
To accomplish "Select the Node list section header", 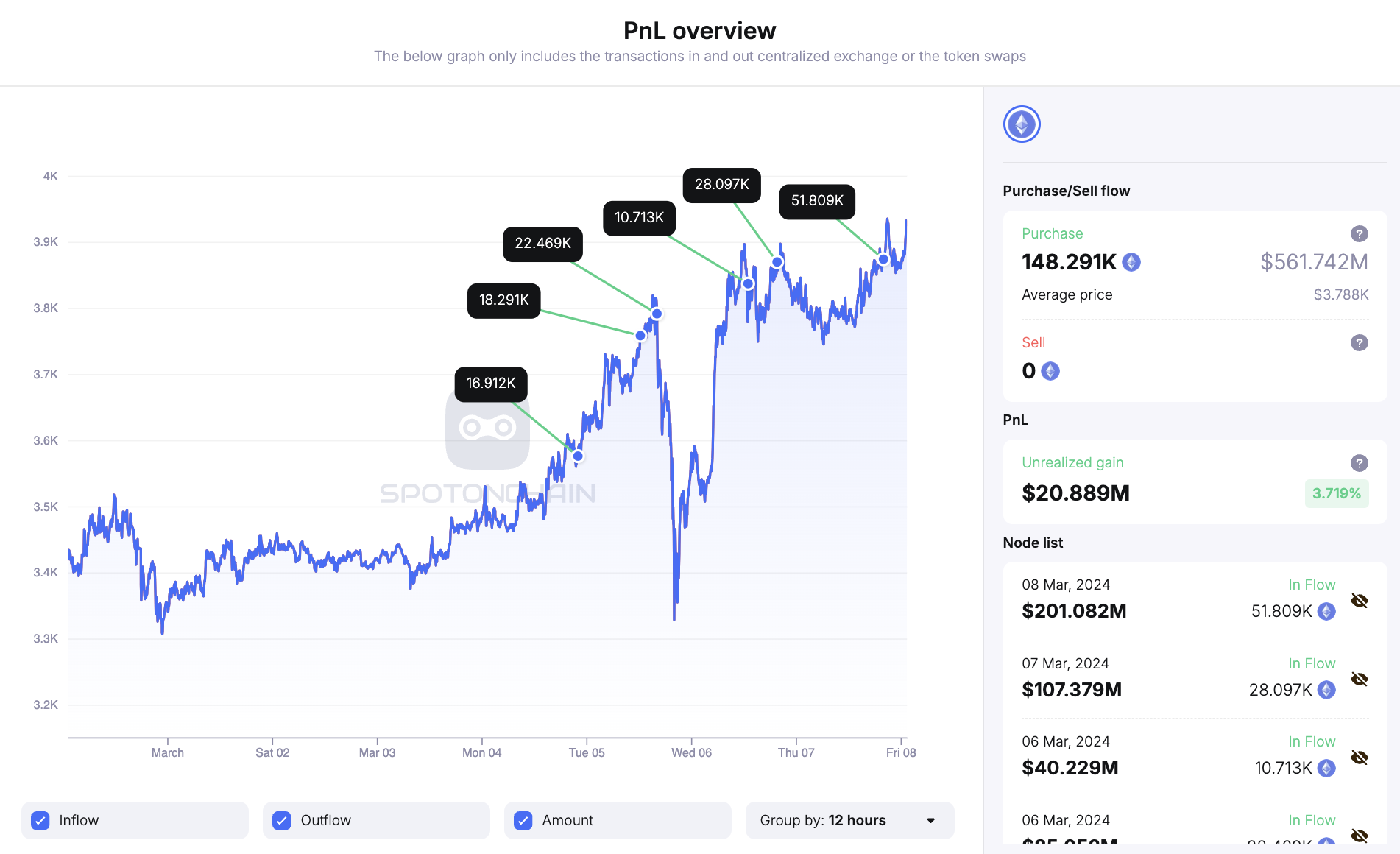I will (x=1032, y=543).
